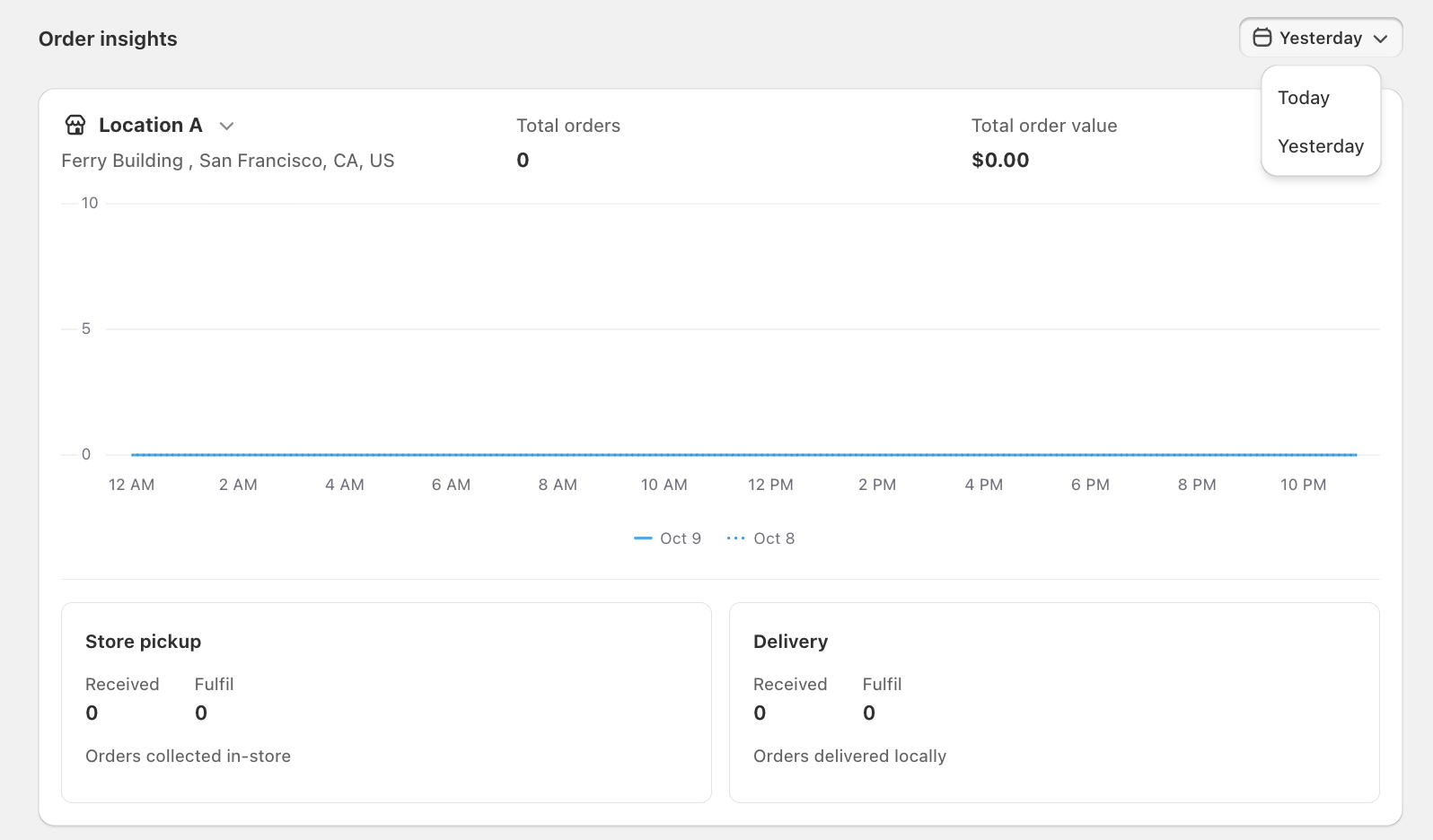
Task: Click the Total order value label
Action: pos(1044,126)
